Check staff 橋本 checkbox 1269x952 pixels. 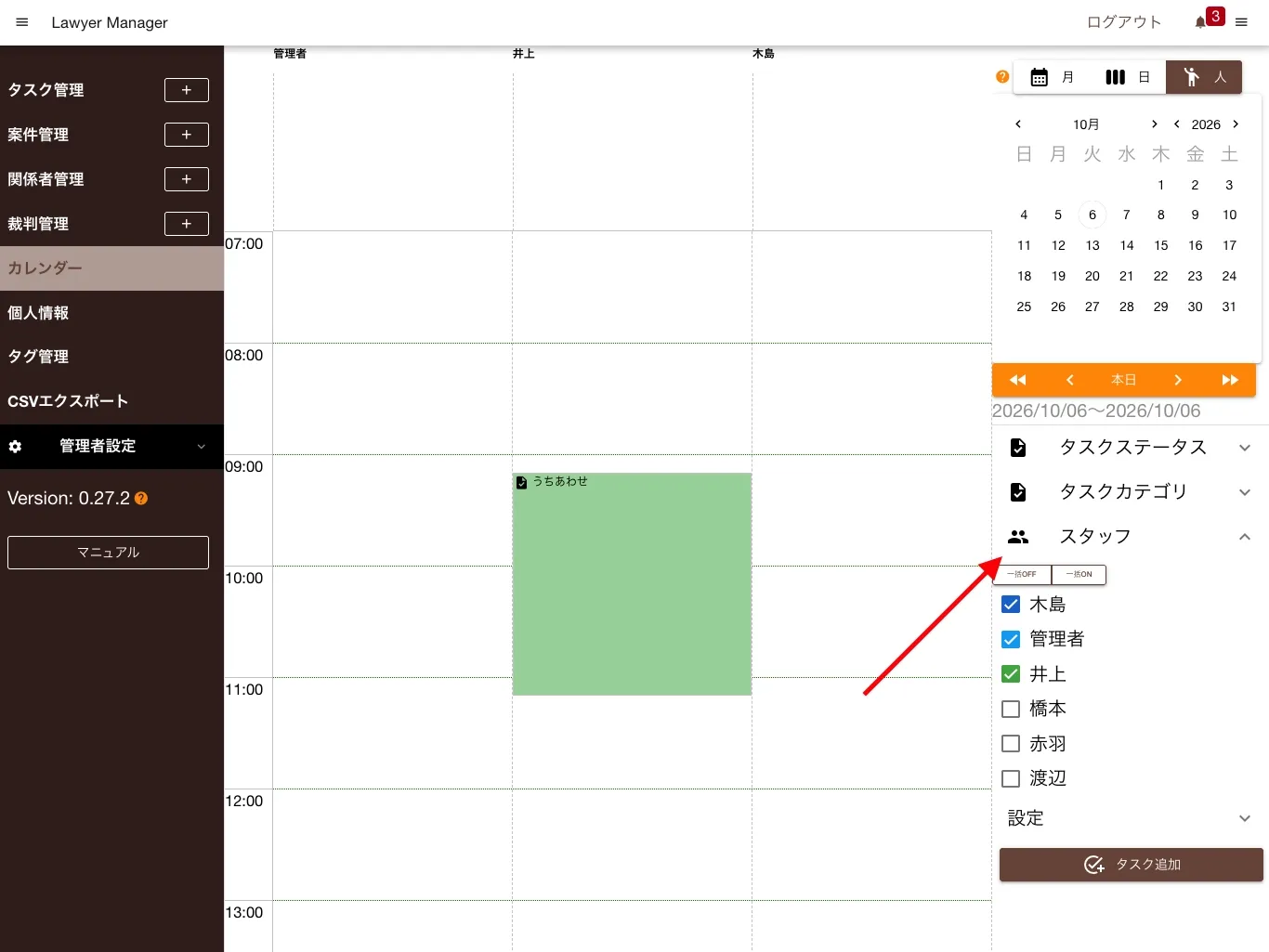(x=1011, y=709)
